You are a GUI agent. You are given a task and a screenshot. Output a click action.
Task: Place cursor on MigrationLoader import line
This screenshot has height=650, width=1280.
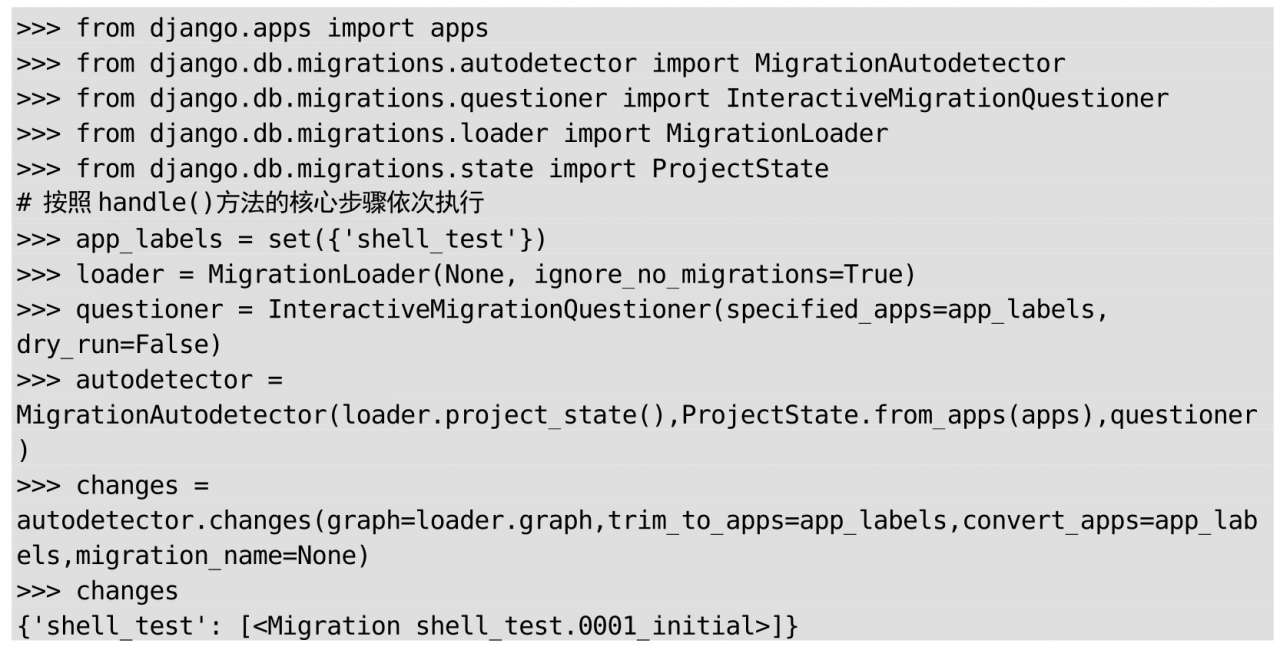pos(452,133)
